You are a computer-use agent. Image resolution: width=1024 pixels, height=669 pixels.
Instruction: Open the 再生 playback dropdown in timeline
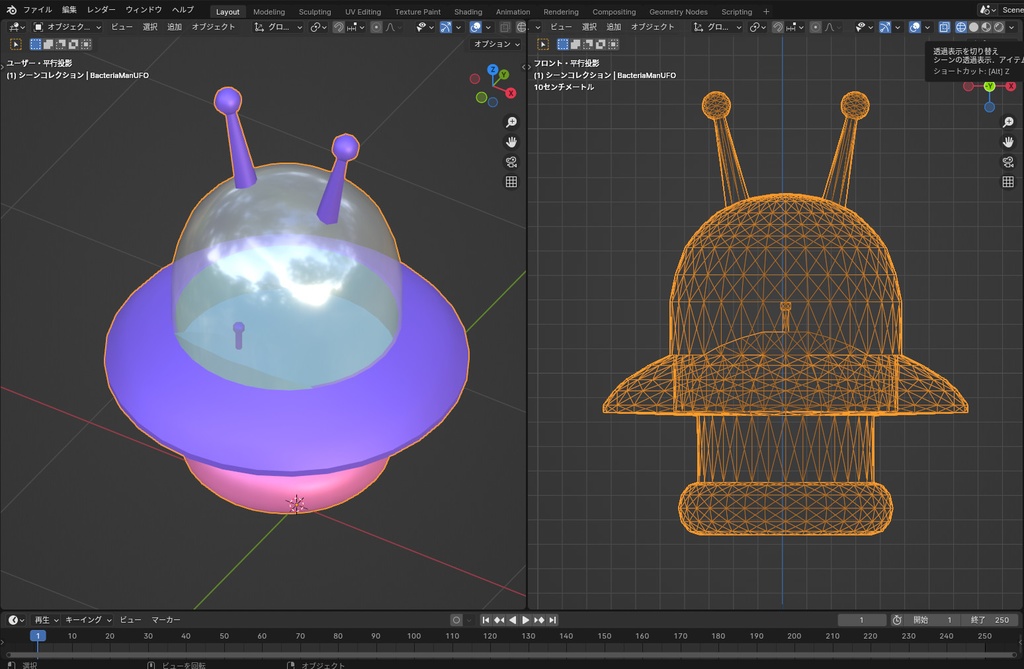[46, 620]
